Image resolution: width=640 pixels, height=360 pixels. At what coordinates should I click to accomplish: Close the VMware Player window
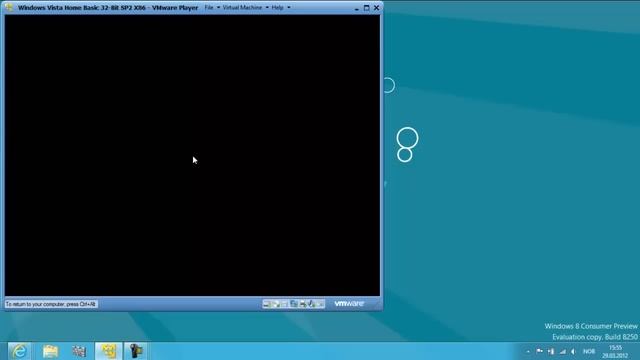point(376,8)
